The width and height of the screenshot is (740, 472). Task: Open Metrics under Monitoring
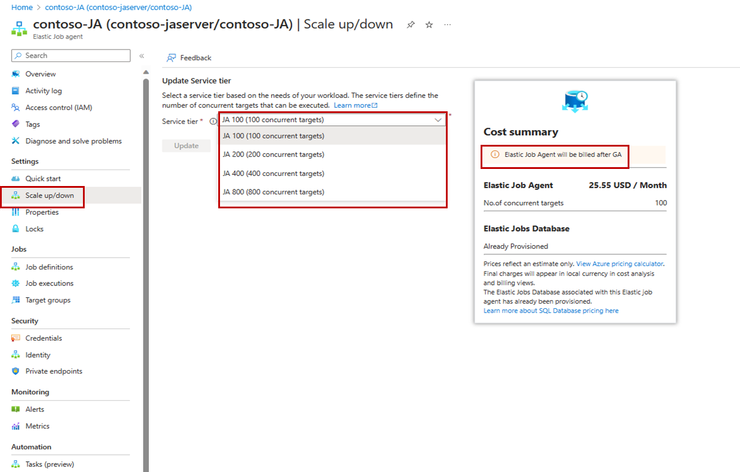pos(37,426)
